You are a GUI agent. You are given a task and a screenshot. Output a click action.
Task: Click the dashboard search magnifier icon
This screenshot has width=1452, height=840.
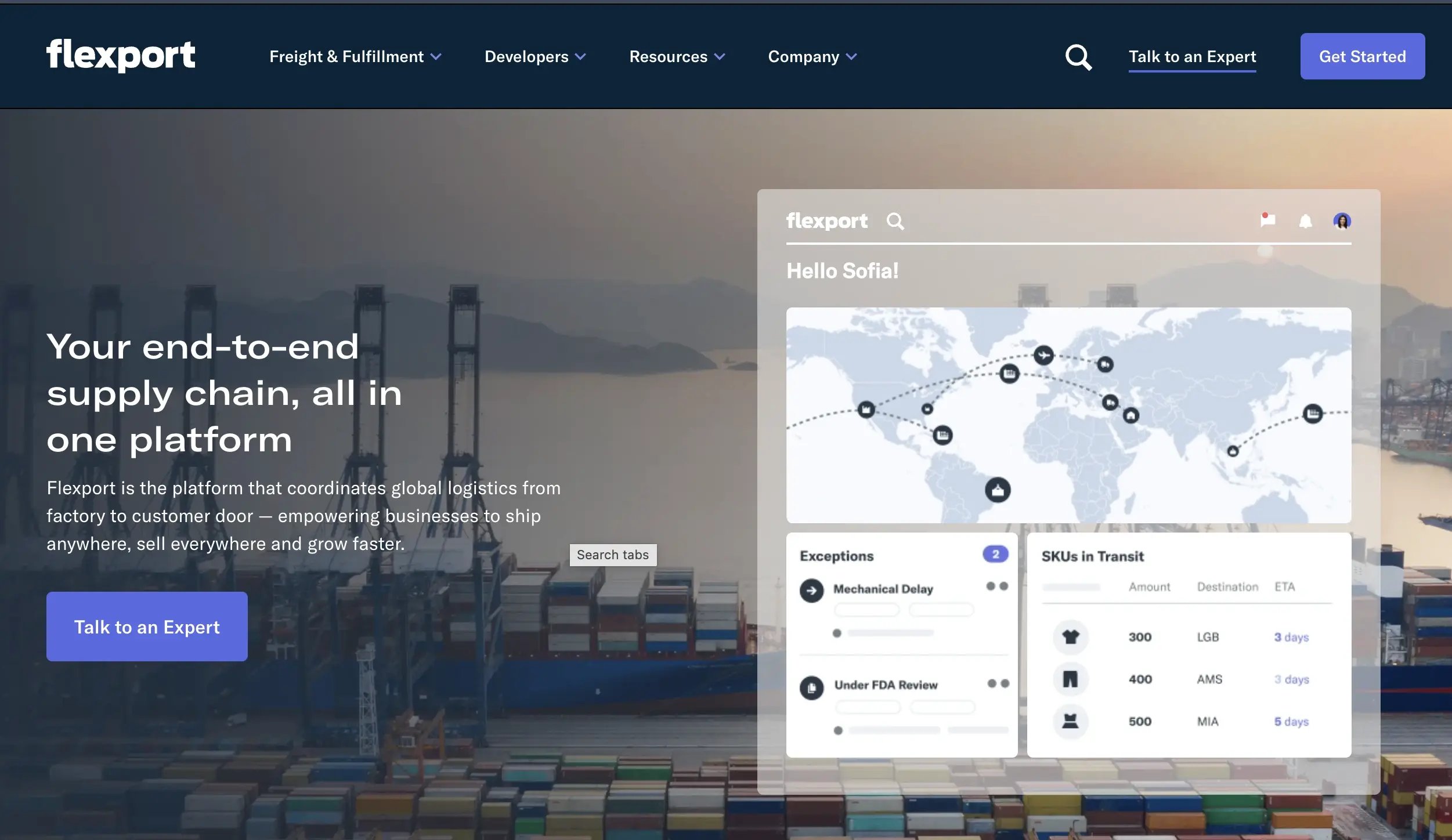[895, 221]
